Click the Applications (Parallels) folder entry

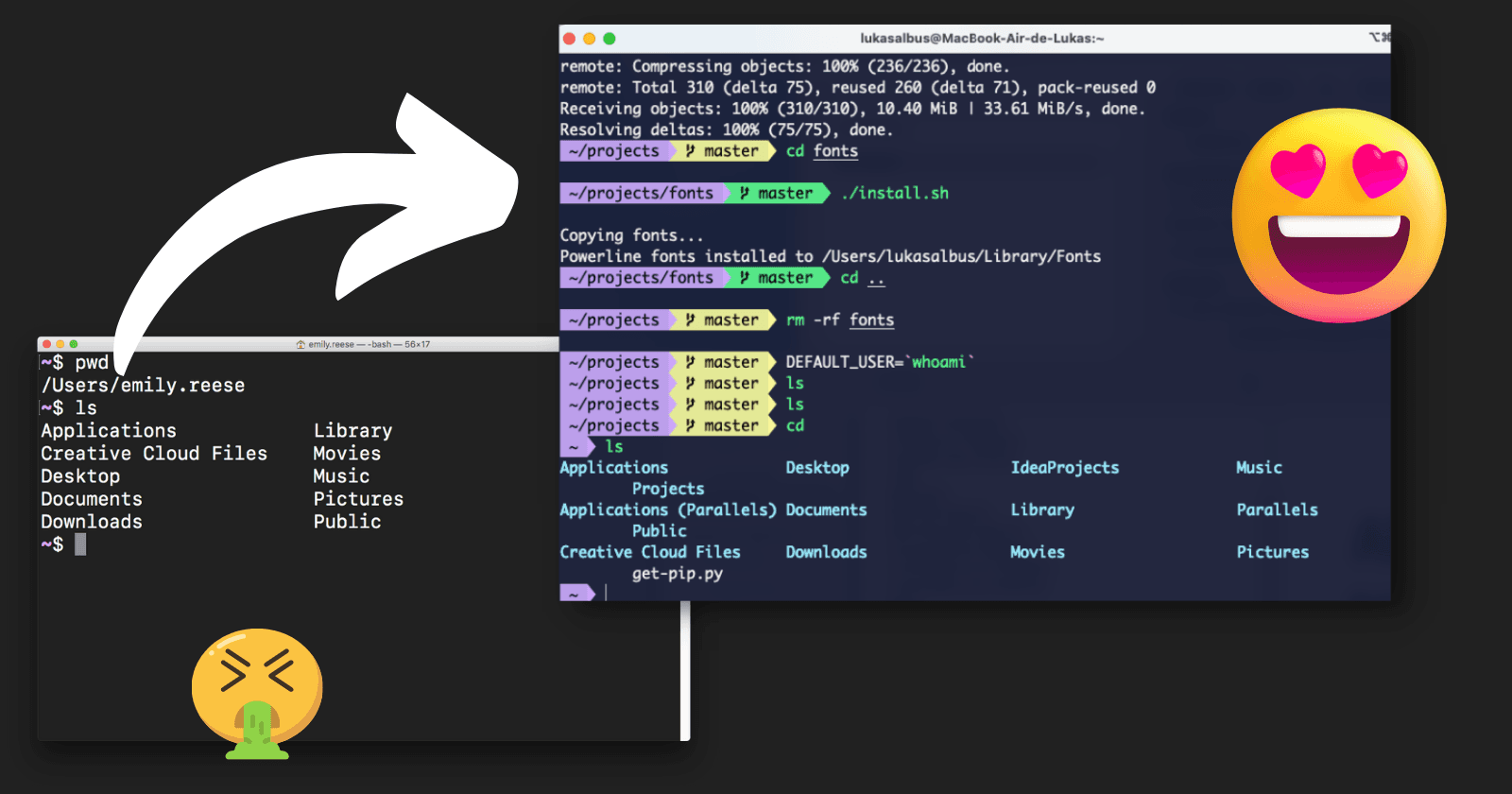click(667, 510)
